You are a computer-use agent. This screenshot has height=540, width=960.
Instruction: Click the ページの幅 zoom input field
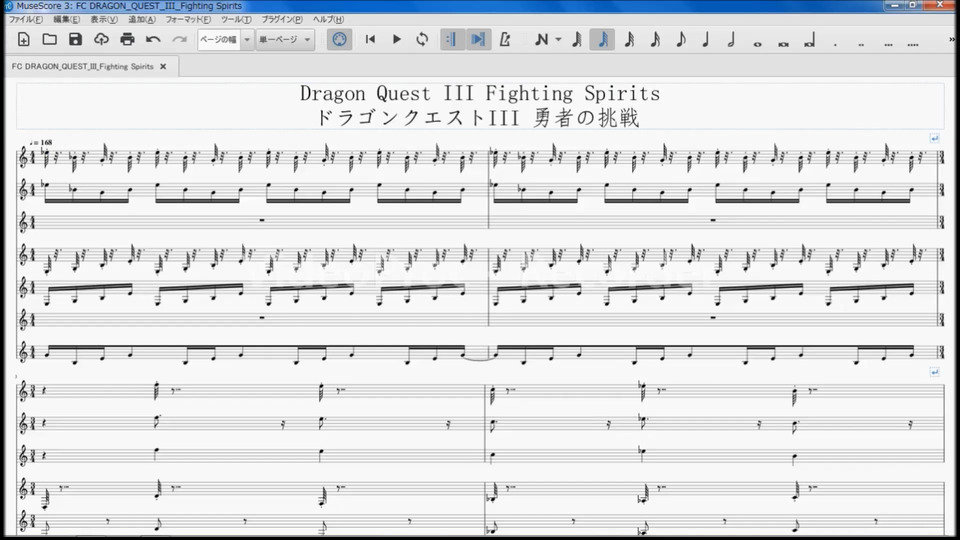[219, 40]
